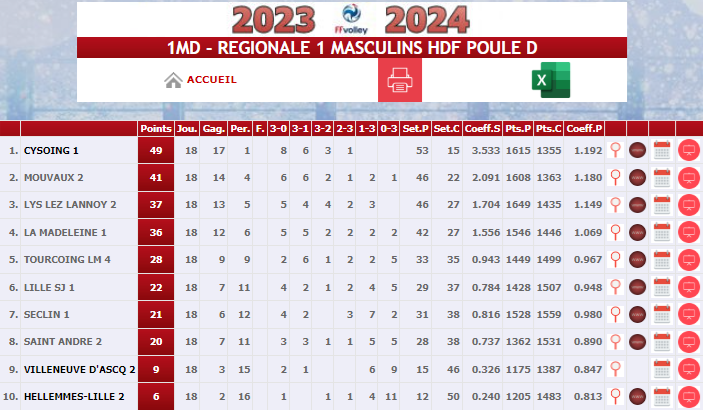Export standings with the Excel icon
Image resolution: width=703 pixels, height=410 pixels.
(x=551, y=80)
